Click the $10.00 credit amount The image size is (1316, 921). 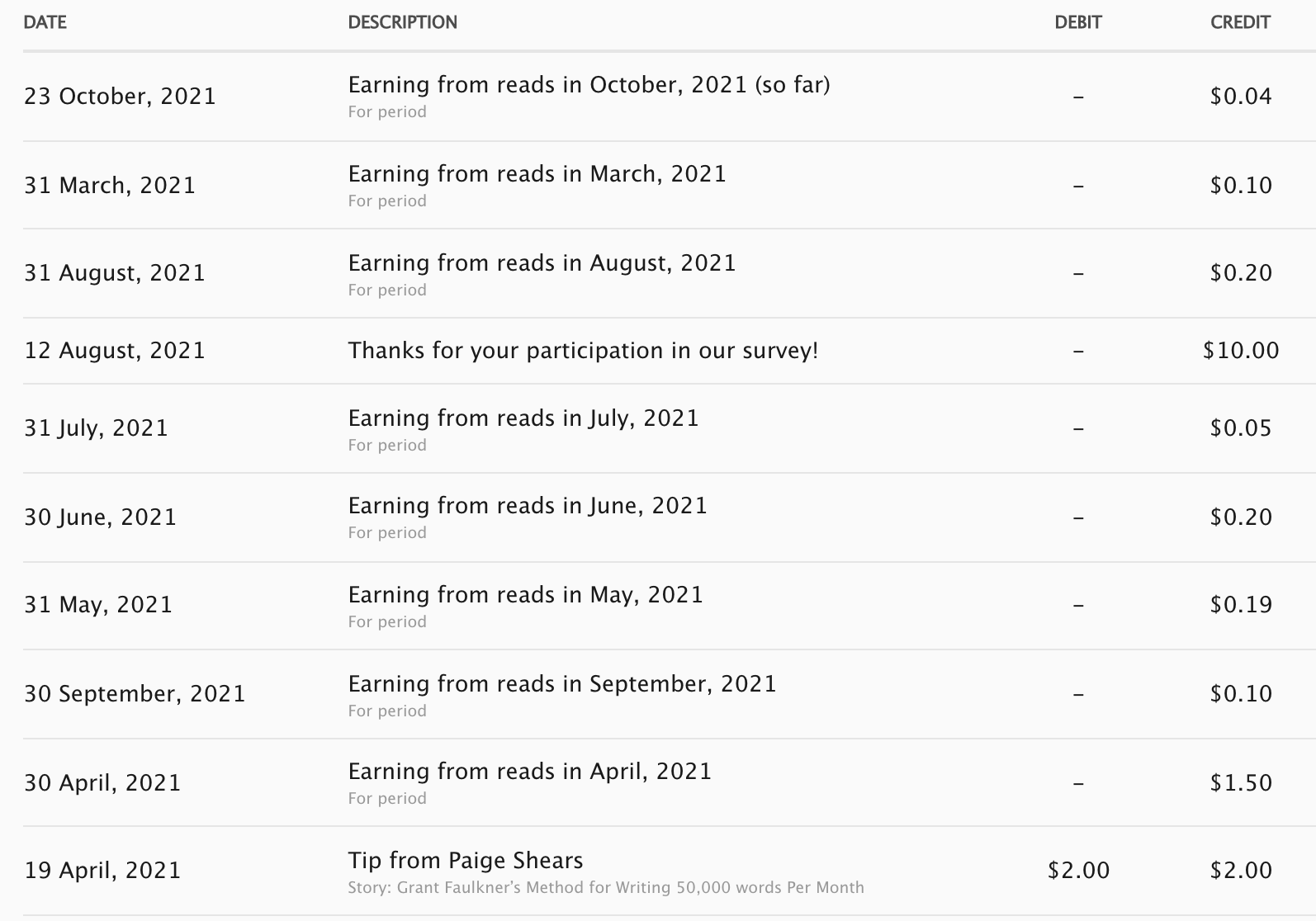[x=1241, y=351]
